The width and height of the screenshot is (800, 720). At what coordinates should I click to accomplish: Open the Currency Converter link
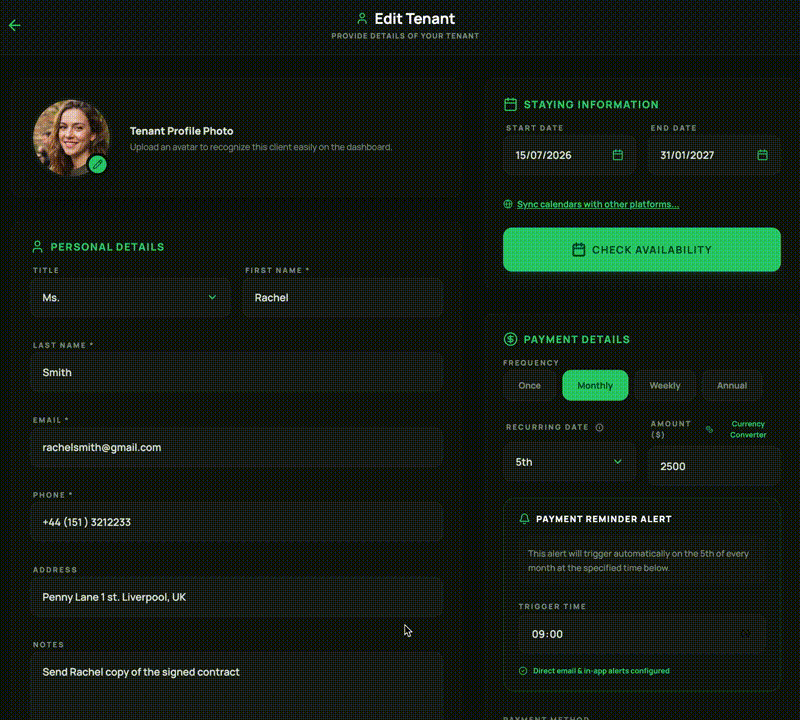[748, 429]
